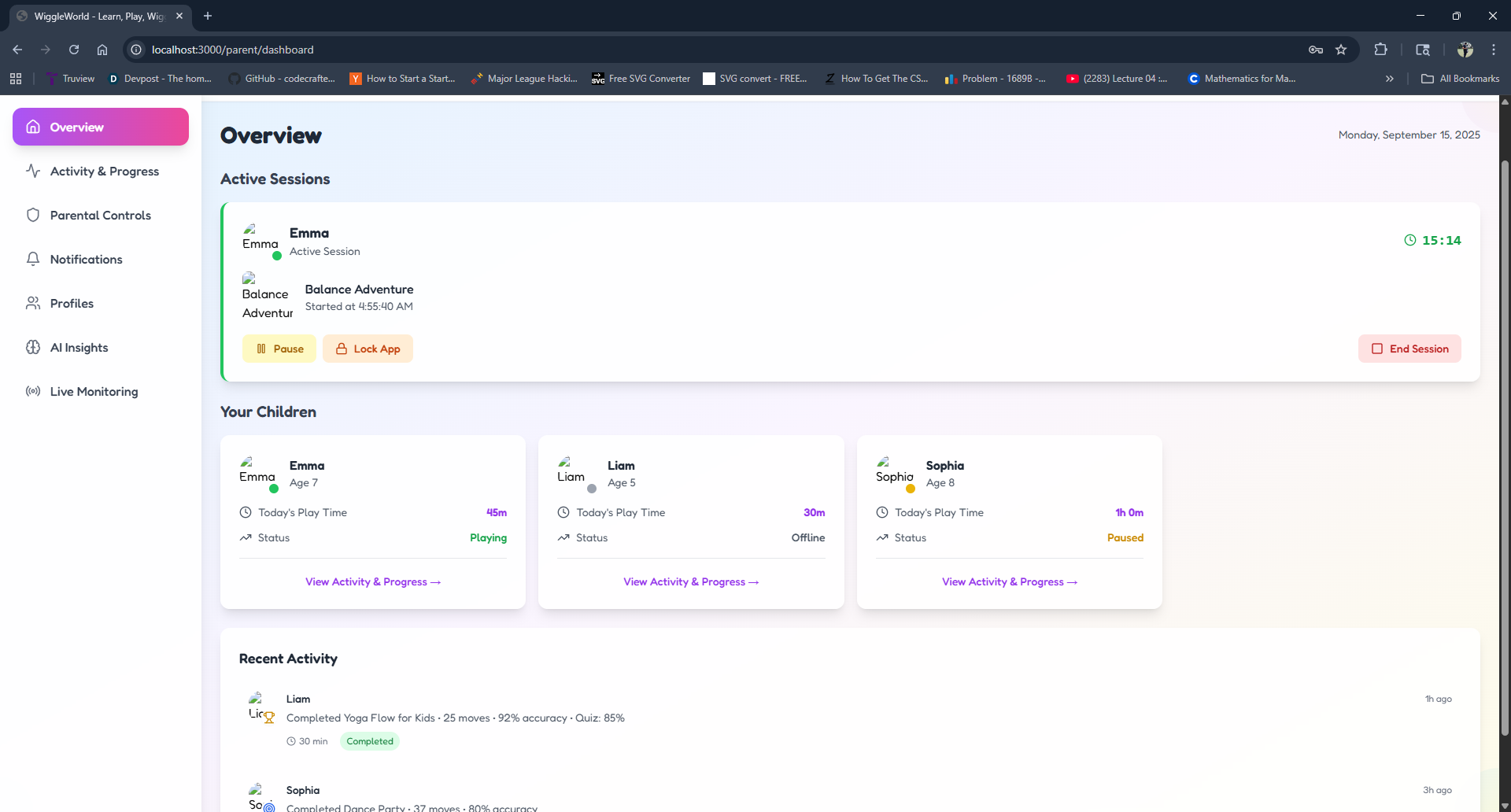
Task: View Activity & Progress for Liam
Action: pyautogui.click(x=691, y=581)
